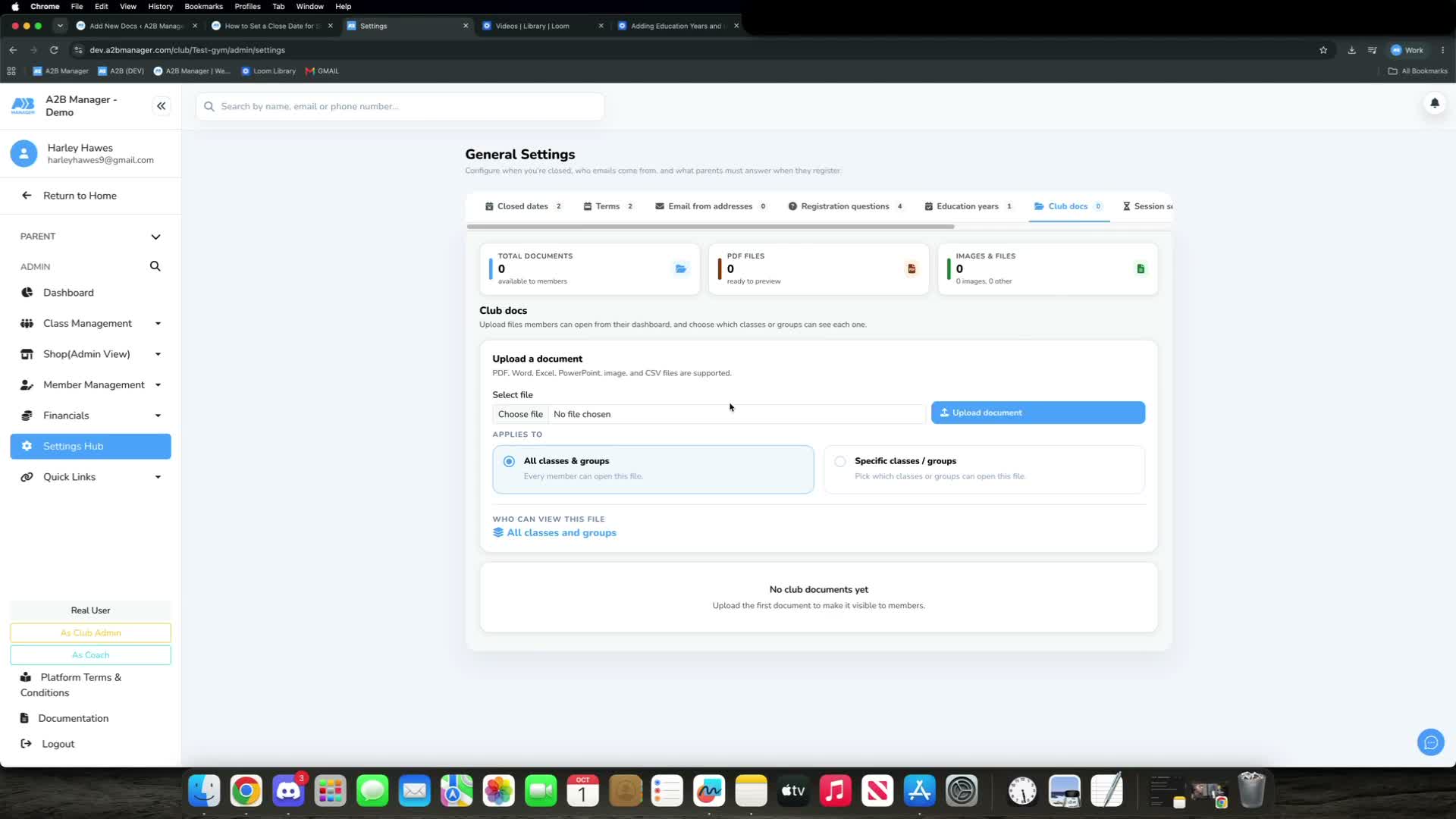Open Discord from the dock
The width and height of the screenshot is (1456, 819).
[x=288, y=791]
